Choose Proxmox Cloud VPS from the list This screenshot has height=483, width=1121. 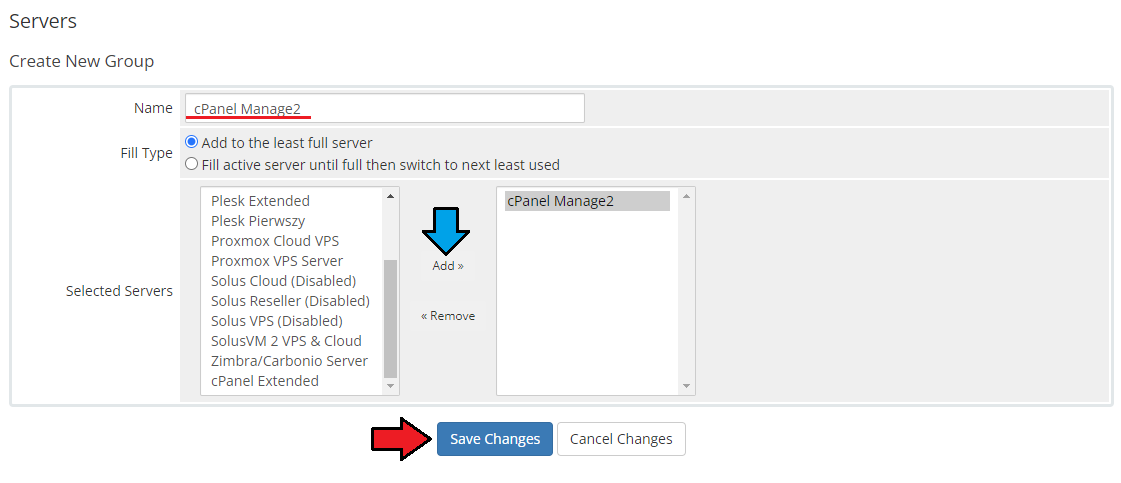[x=275, y=241]
